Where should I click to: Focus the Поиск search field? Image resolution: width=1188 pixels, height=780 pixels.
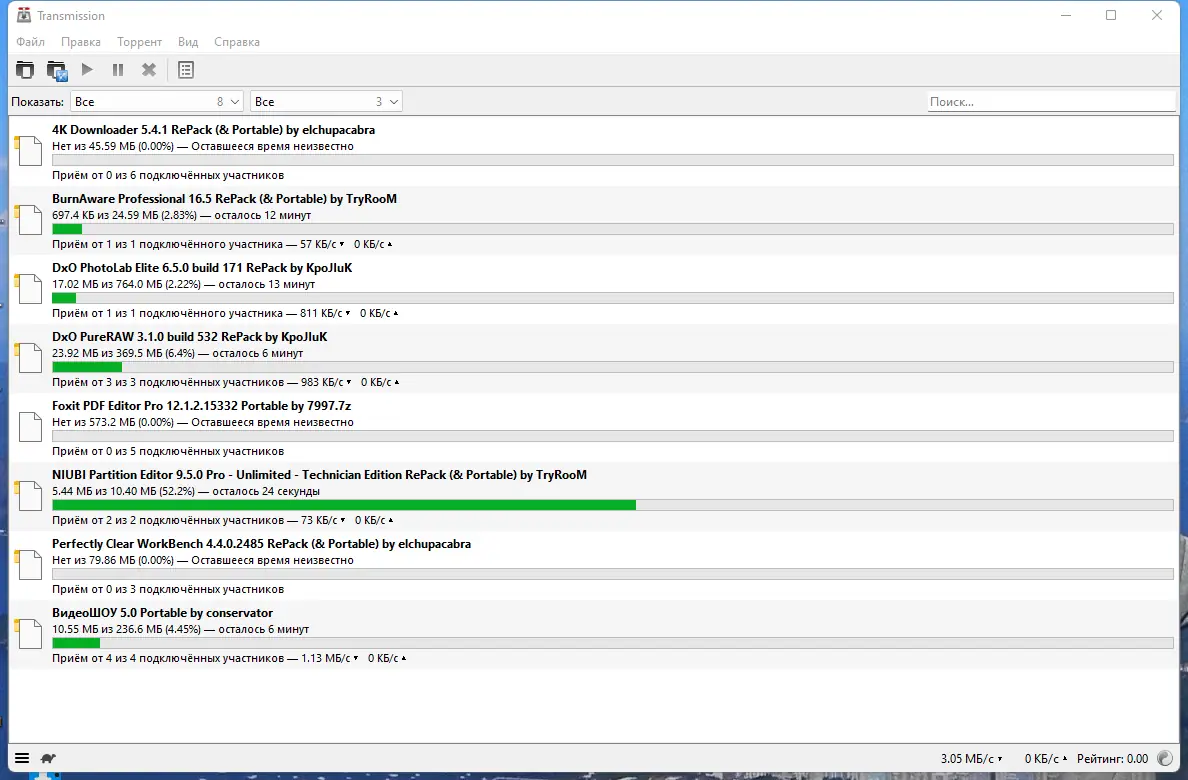(x=1052, y=102)
